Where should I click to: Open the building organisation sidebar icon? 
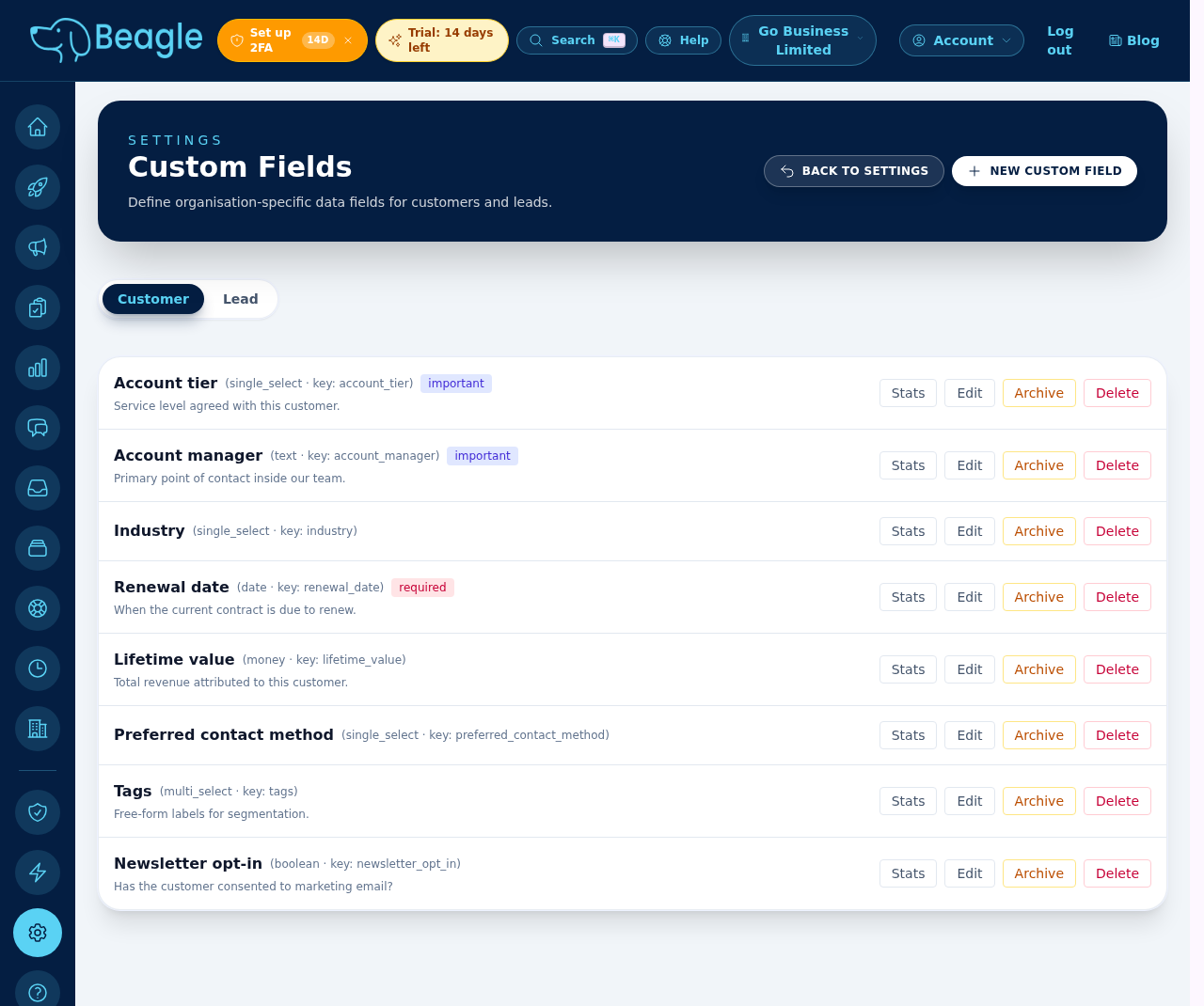[38, 729]
